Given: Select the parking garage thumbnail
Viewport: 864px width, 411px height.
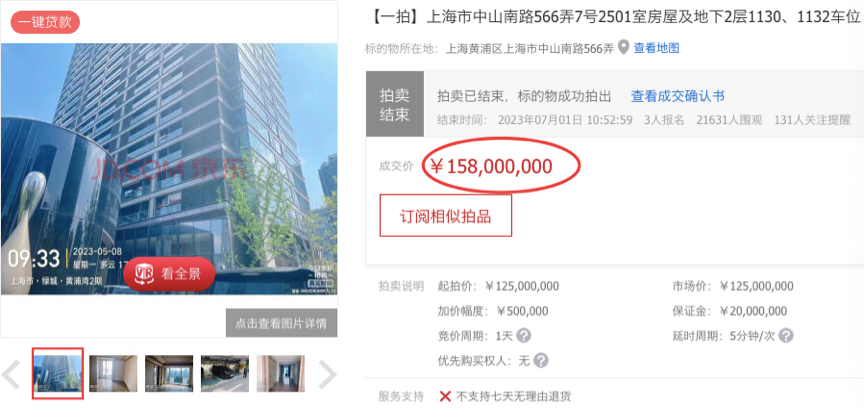Looking at the screenshot, I should tap(225, 374).
